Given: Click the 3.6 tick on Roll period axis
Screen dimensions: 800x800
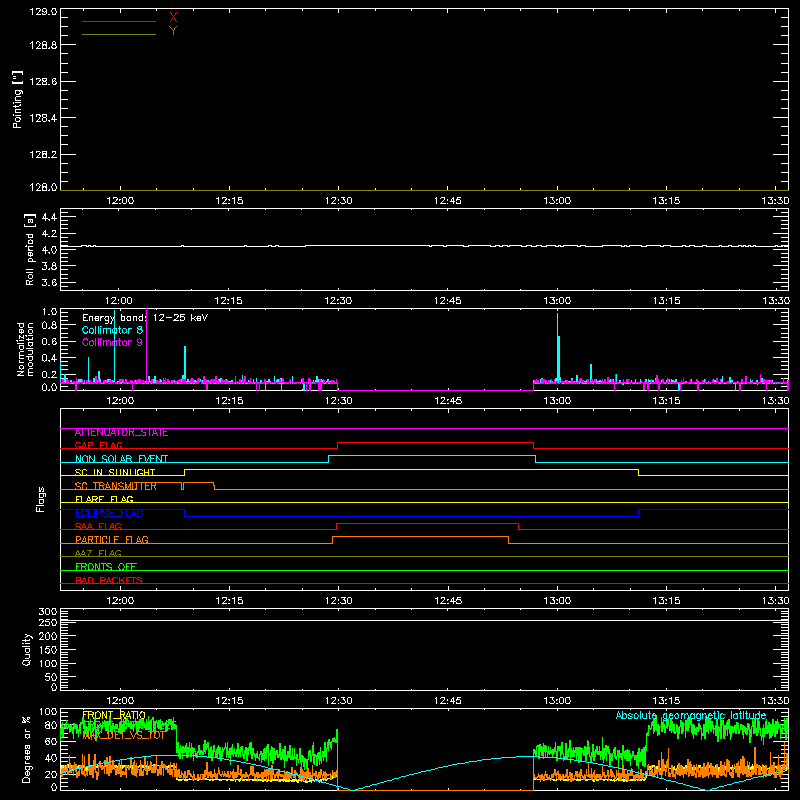Looking at the screenshot, I should coord(49,282).
